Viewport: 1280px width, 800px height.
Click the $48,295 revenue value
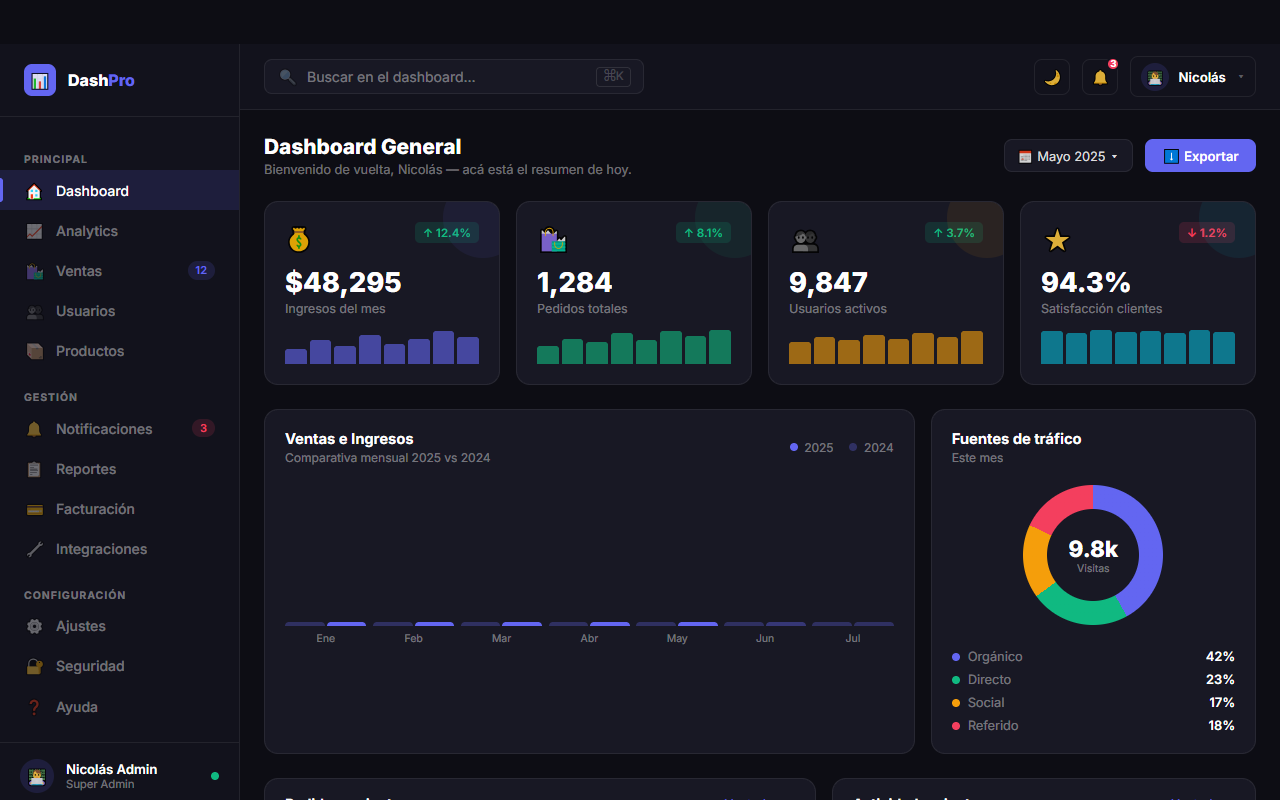coord(343,282)
